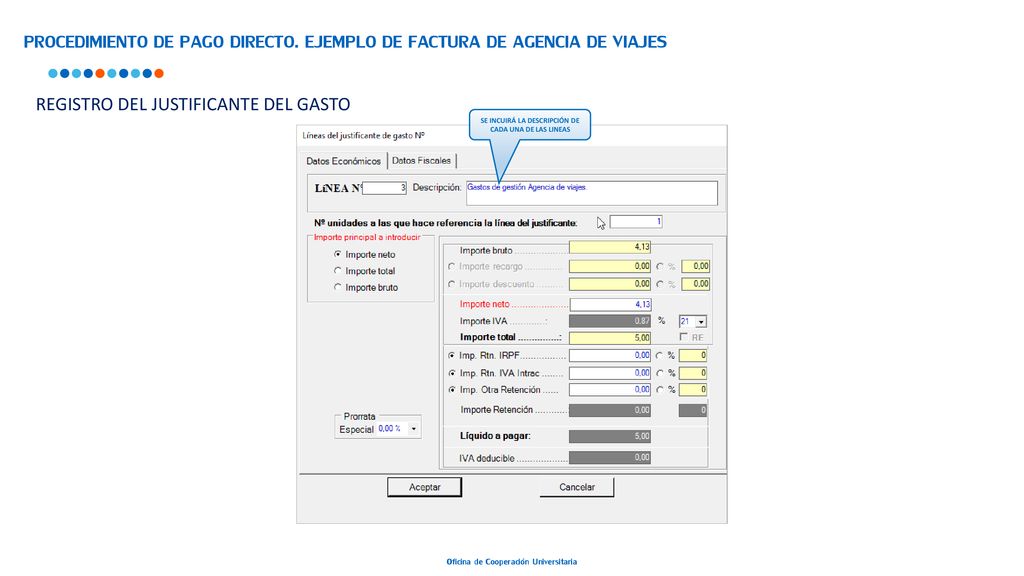The image size is (1024, 576).
Task: Choose the Otra Retención percent radio
Action: (660, 390)
